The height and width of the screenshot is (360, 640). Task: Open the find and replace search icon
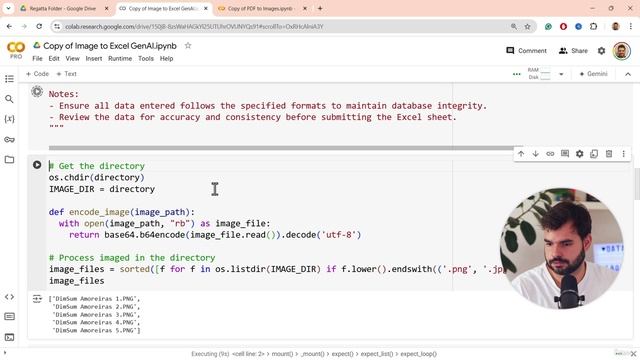tap(9, 99)
